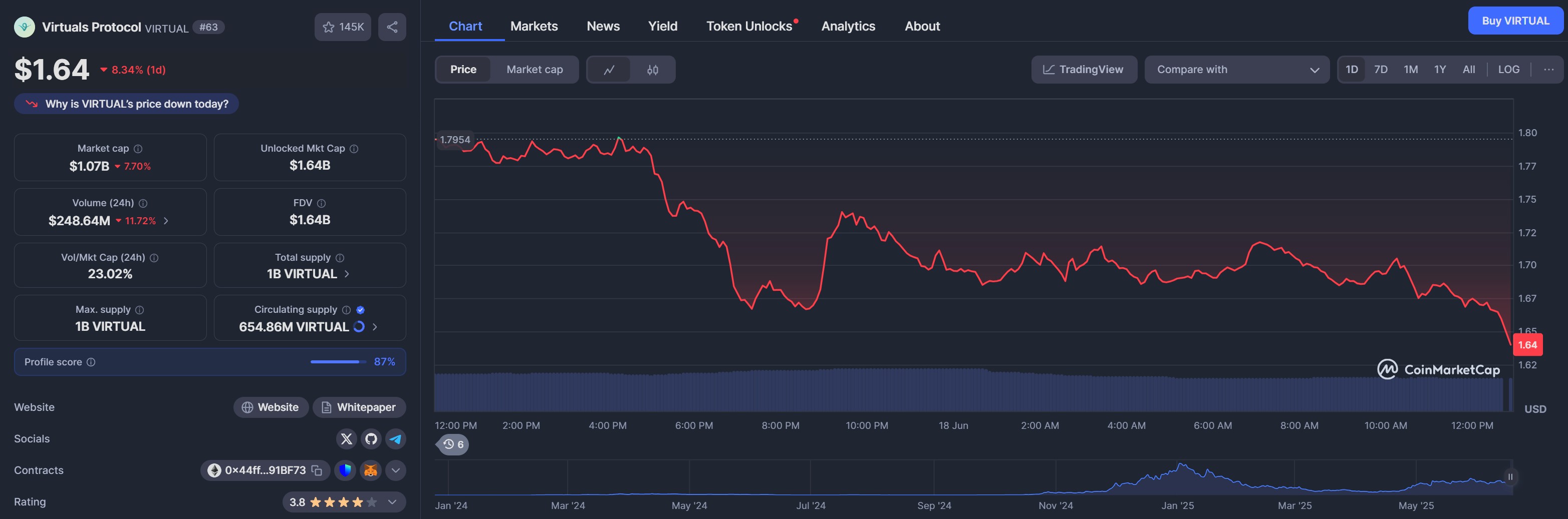This screenshot has height=519, width=1568.
Task: Click the mini historical overview chart
Action: [x=973, y=478]
